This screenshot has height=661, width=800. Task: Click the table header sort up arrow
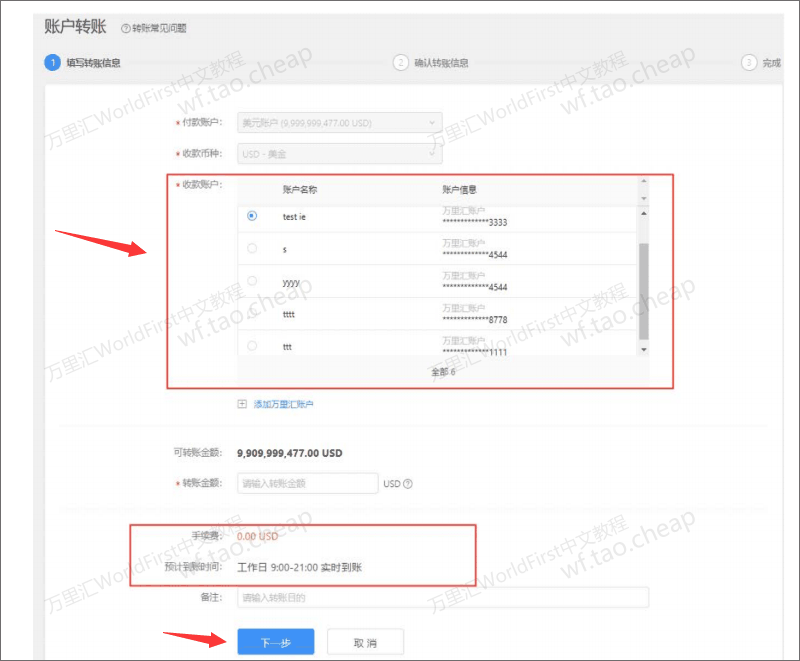(x=644, y=181)
